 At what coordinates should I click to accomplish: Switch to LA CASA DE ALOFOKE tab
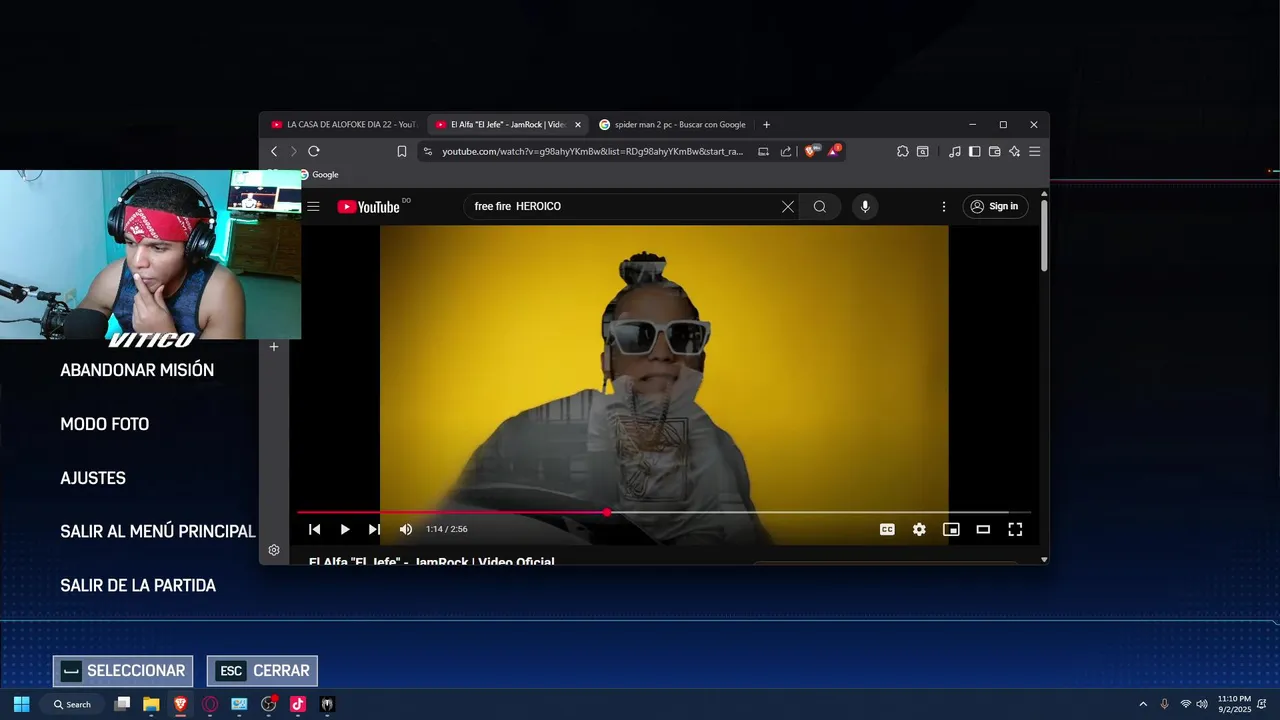tap(343, 125)
